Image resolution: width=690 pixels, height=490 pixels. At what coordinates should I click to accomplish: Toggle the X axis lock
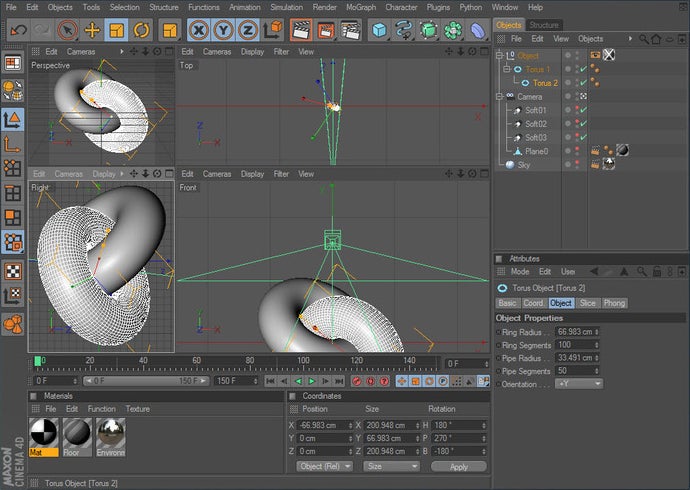coord(199,30)
